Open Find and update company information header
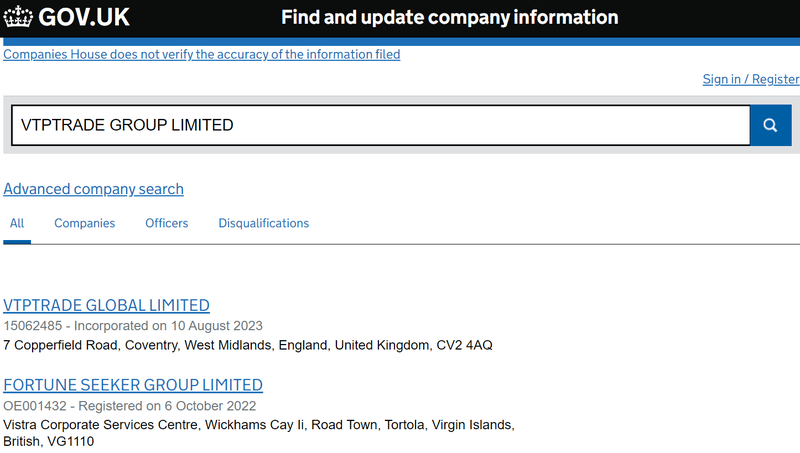 449,17
